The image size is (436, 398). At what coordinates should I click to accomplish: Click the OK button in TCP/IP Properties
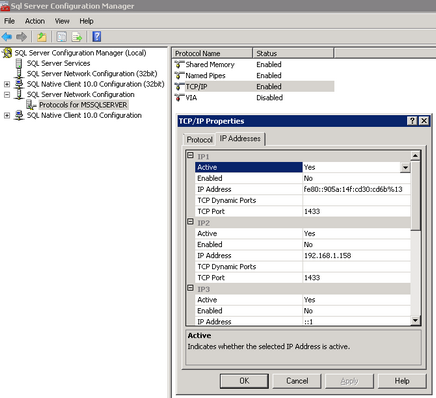[244, 381]
